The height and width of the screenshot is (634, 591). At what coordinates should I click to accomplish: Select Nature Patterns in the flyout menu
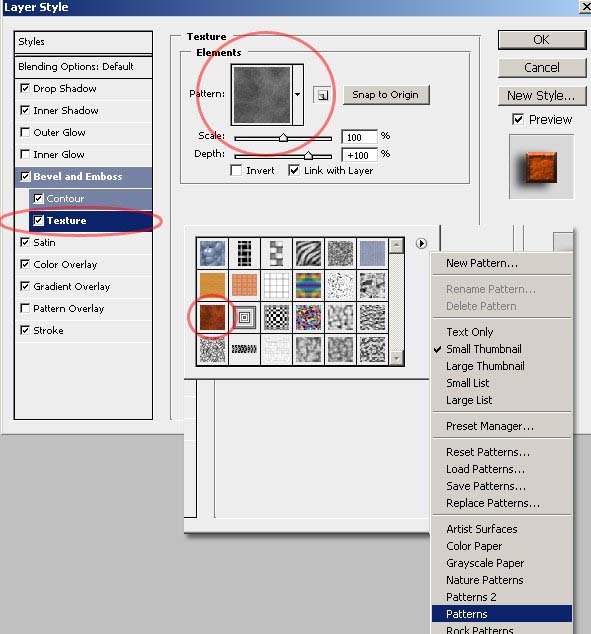coord(485,580)
